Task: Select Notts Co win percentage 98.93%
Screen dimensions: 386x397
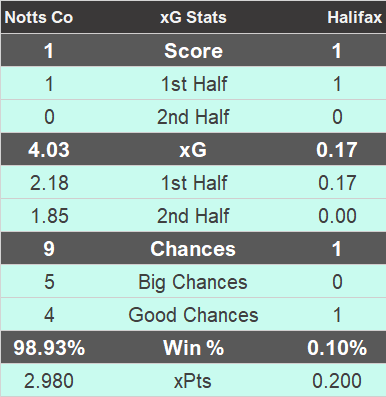Action: click(x=49, y=348)
